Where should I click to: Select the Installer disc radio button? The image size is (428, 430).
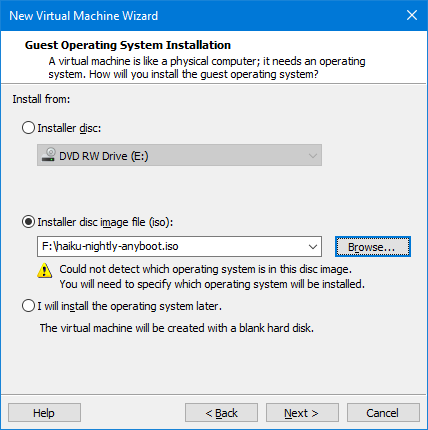tap(28, 128)
